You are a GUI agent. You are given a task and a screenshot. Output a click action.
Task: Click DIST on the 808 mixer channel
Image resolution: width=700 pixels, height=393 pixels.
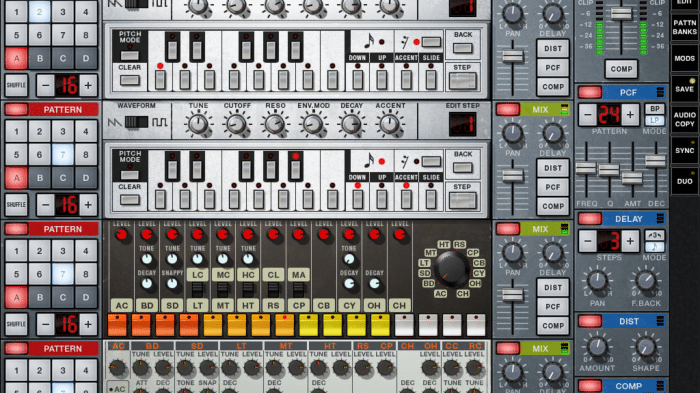tap(553, 288)
